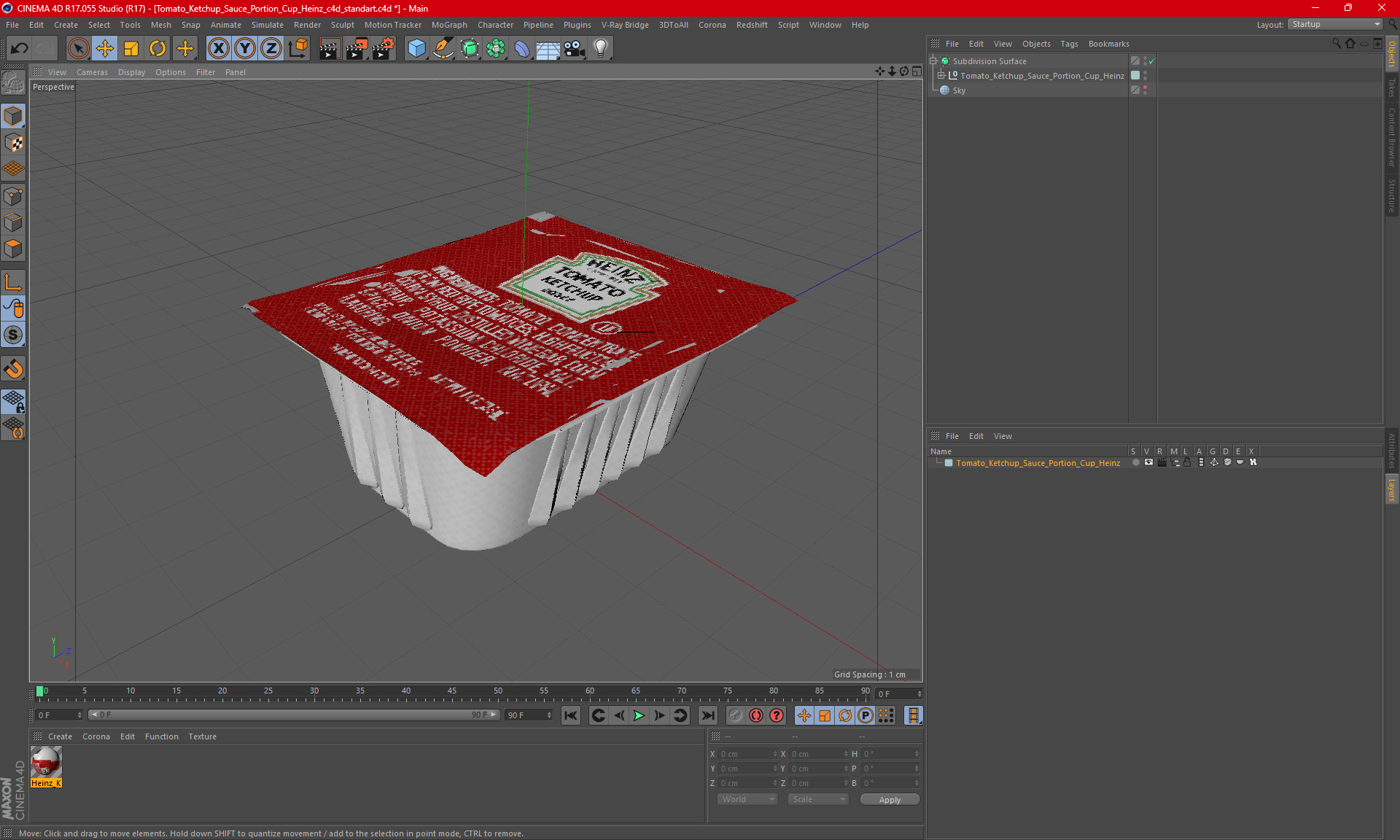Go to end of animation
Image resolution: width=1400 pixels, height=840 pixels.
pyautogui.click(x=707, y=715)
